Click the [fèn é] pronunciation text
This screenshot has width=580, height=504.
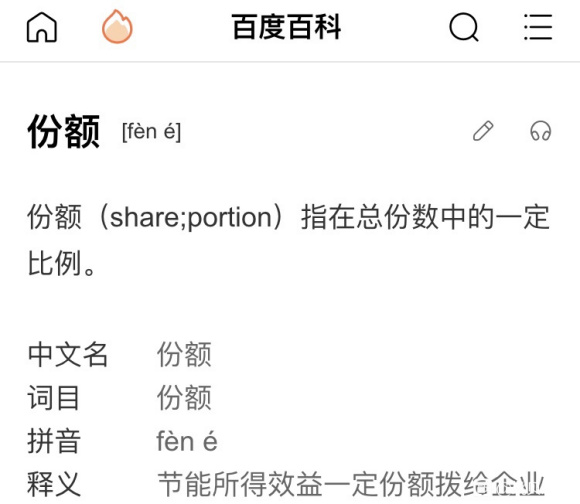(x=152, y=132)
